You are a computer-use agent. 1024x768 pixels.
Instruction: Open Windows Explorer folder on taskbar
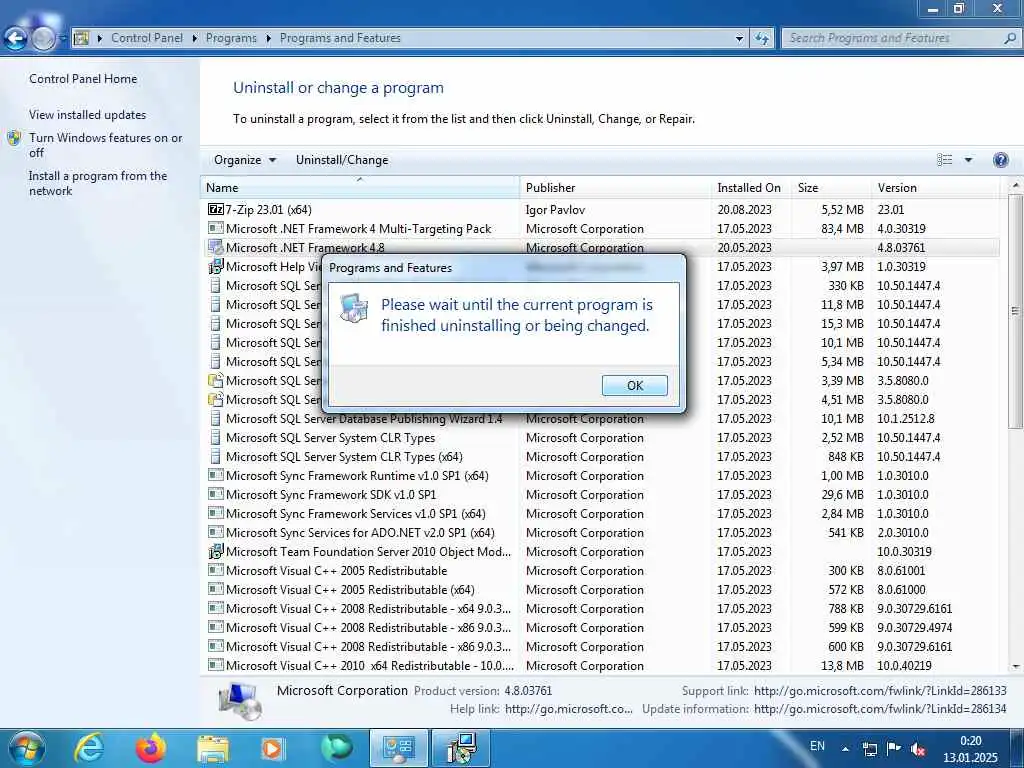(213, 749)
